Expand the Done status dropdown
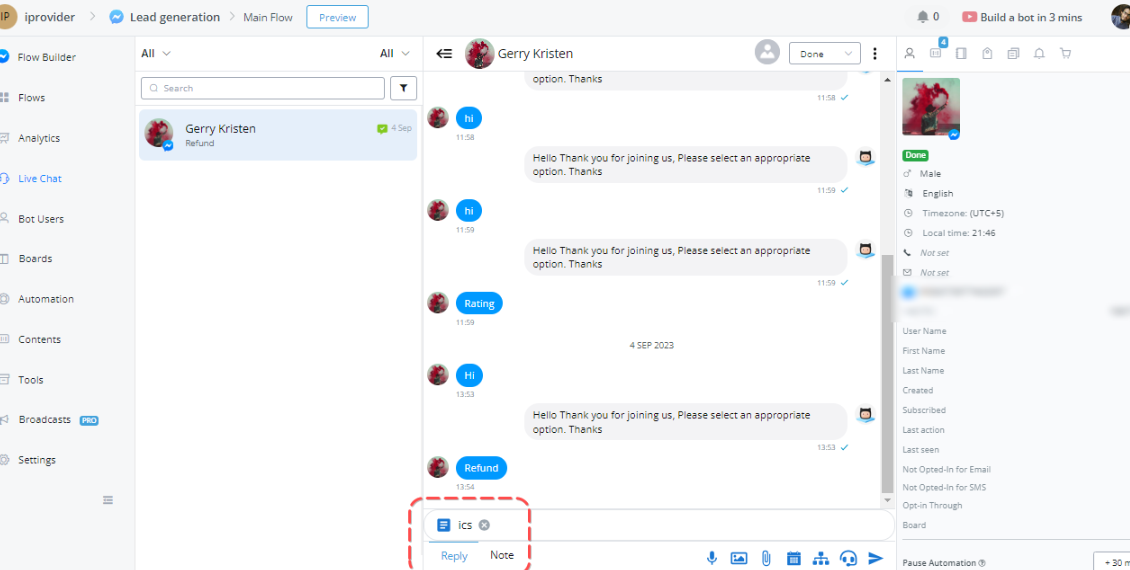Viewport: 1130px width, 570px height. 824,54
